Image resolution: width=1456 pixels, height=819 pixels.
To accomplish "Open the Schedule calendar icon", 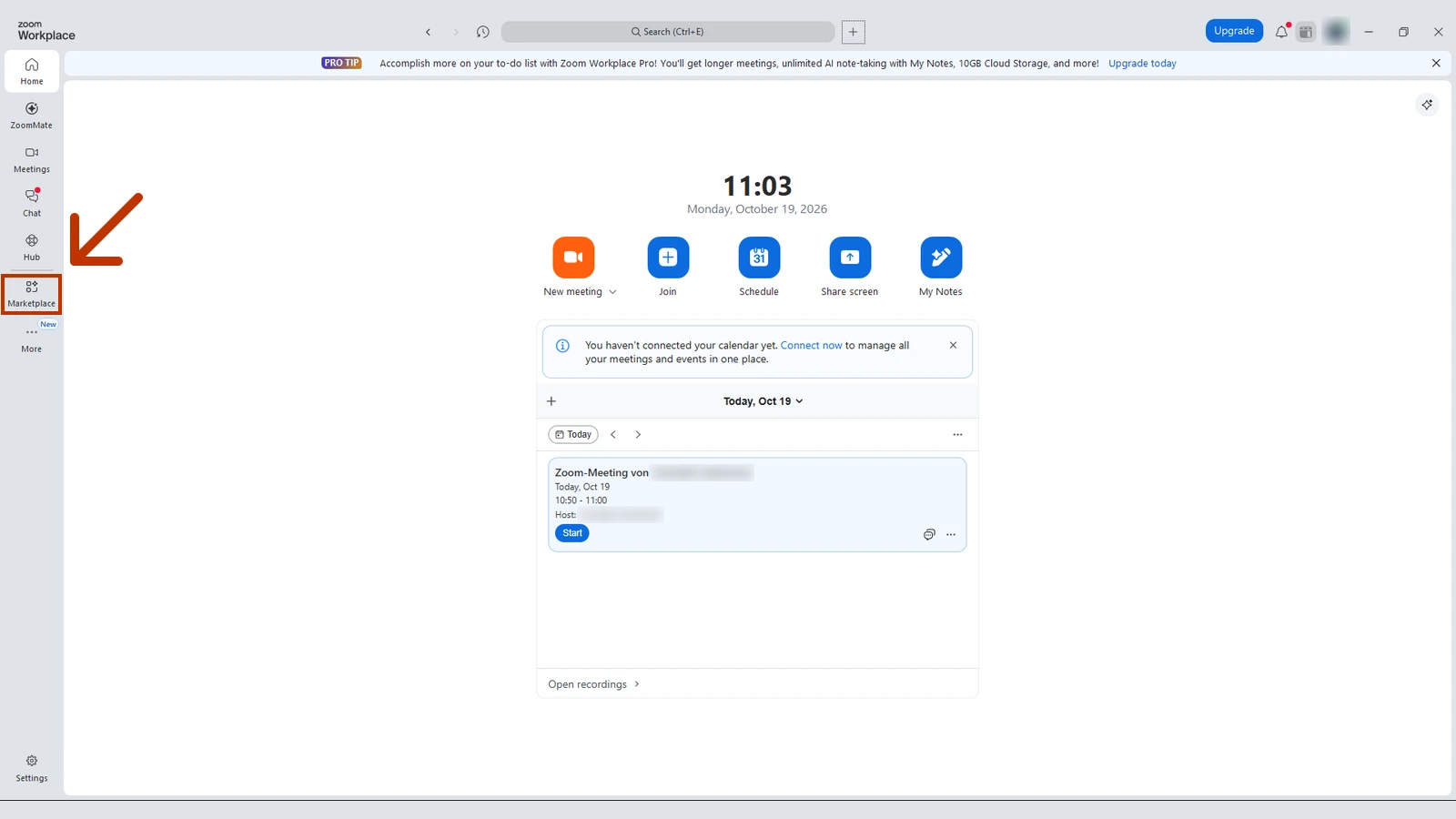I will (759, 258).
